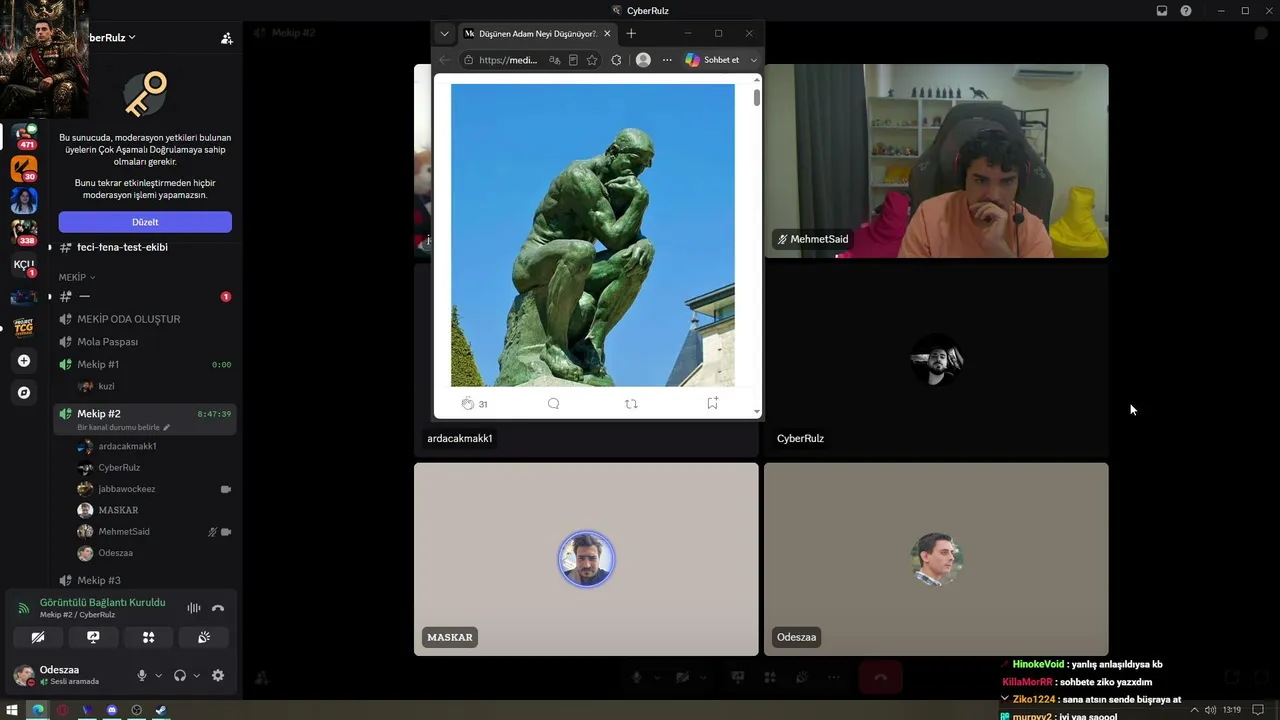Open OBS Studio from the taskbar
The image size is (1280, 720).
137,710
